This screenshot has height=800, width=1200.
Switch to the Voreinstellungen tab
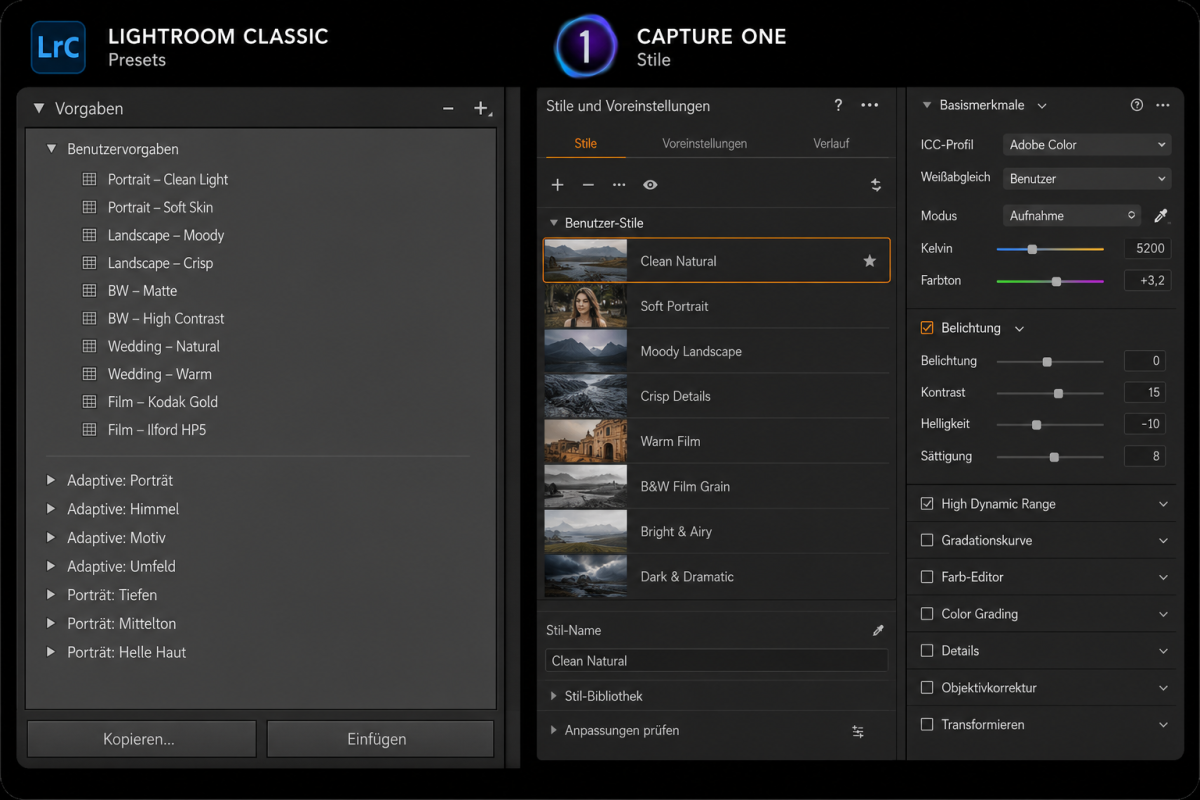click(x=704, y=143)
